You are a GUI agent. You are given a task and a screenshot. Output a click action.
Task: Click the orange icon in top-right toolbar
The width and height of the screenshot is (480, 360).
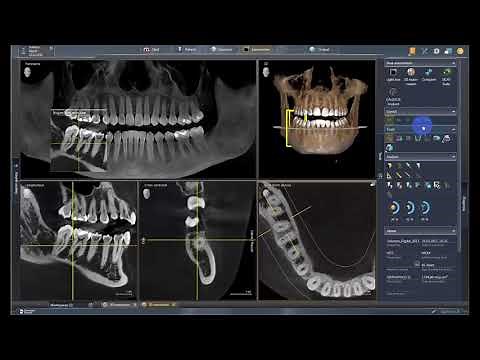click(x=412, y=51)
